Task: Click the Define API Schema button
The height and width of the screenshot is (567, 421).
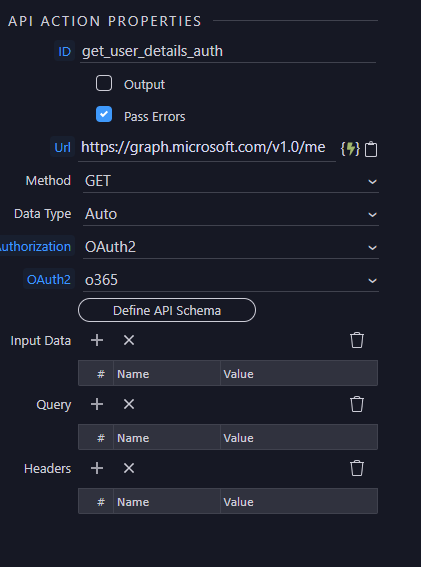Action: pyautogui.click(x=167, y=310)
